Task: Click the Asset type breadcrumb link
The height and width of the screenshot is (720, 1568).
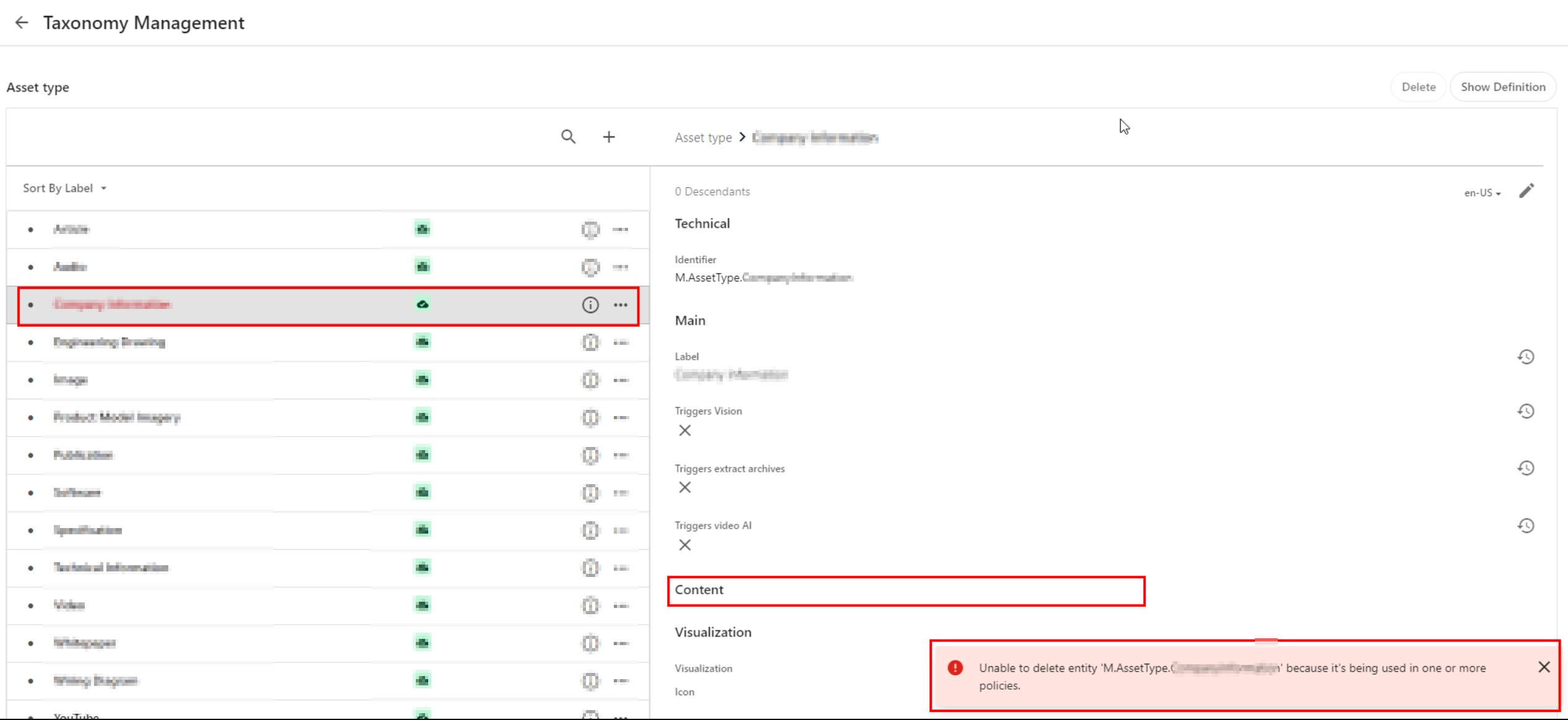Action: [703, 137]
